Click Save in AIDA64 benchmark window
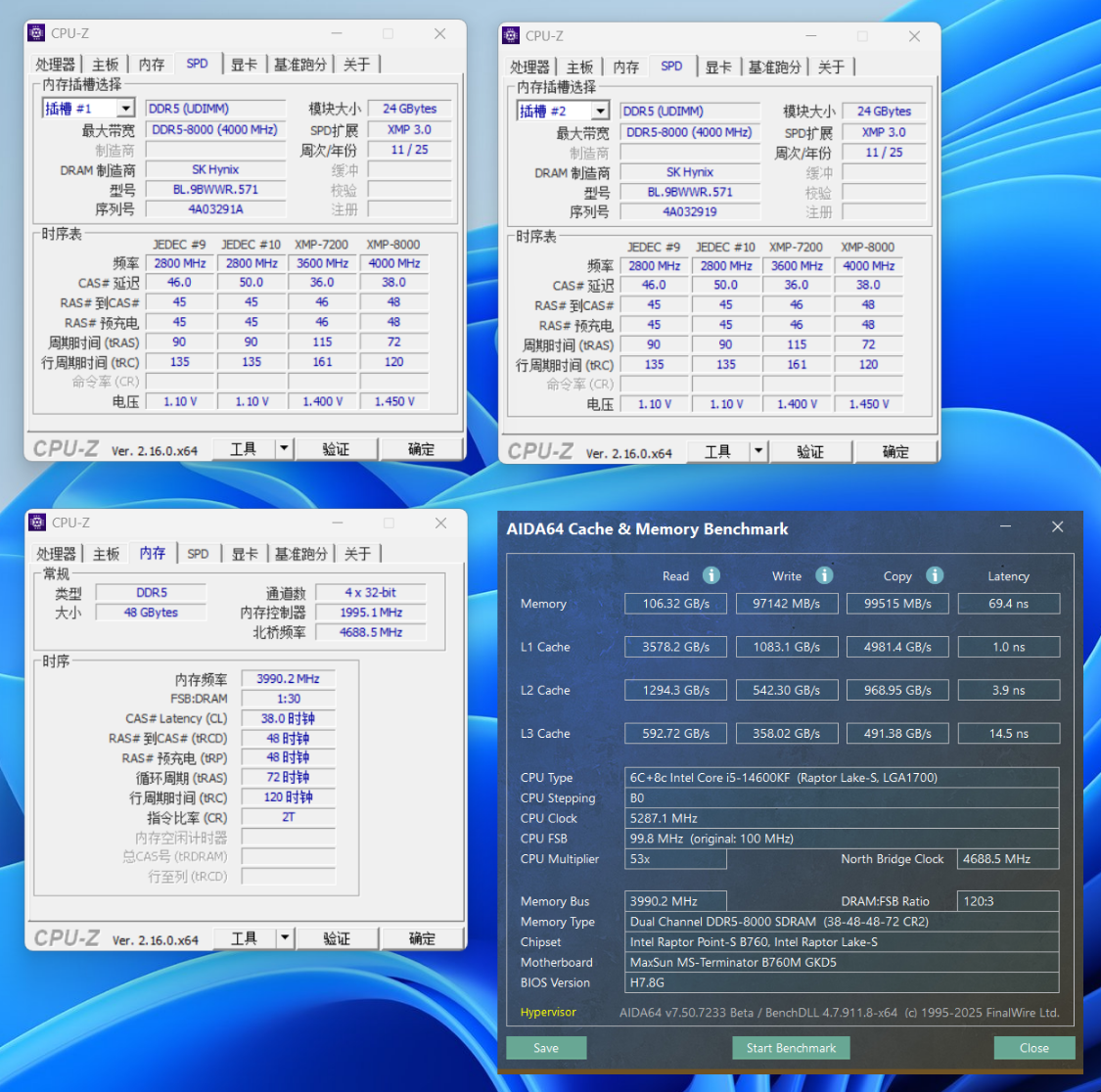 coord(546,1048)
